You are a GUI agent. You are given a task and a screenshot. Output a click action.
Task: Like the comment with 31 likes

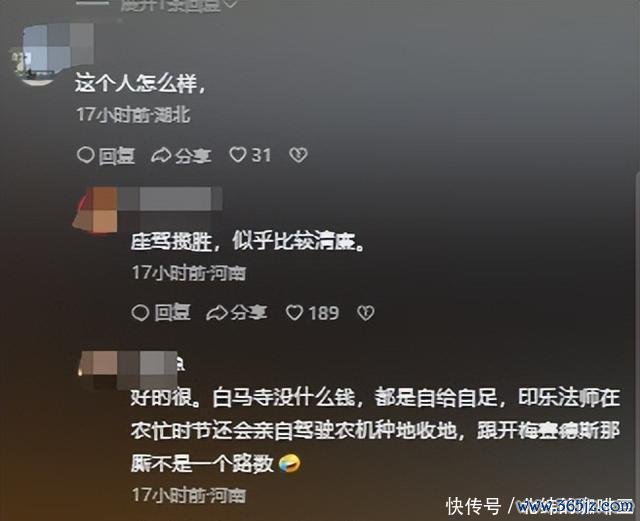coord(238,156)
